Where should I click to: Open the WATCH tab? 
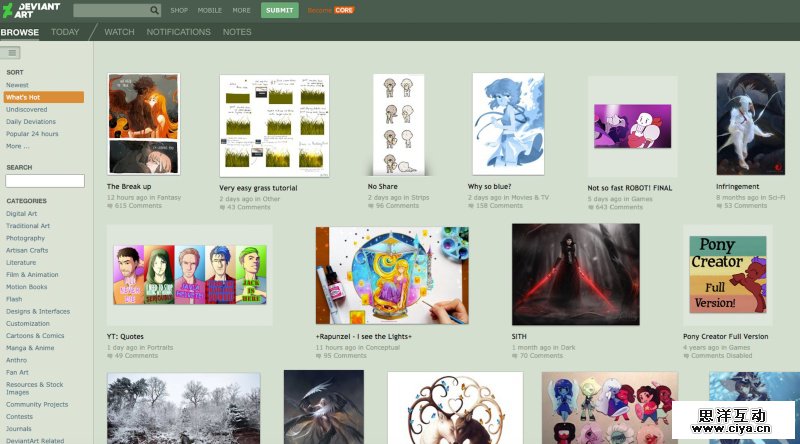[119, 32]
